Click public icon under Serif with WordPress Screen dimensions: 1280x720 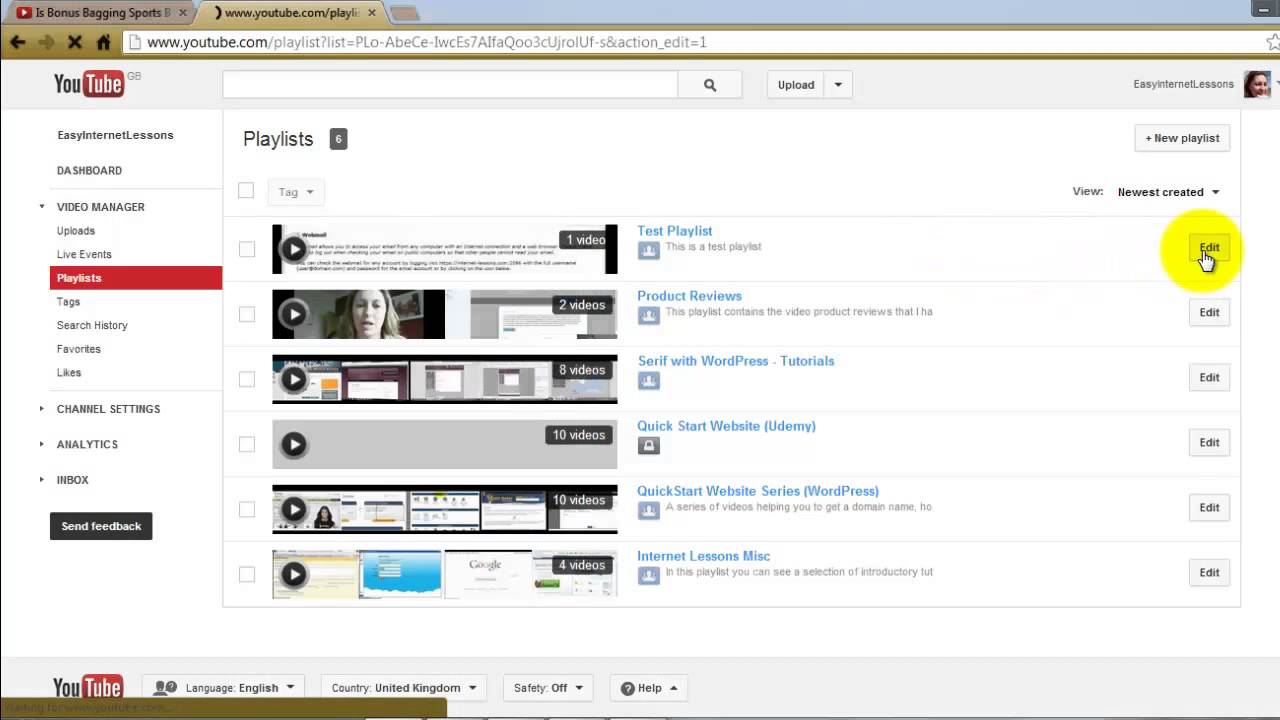tap(649, 380)
